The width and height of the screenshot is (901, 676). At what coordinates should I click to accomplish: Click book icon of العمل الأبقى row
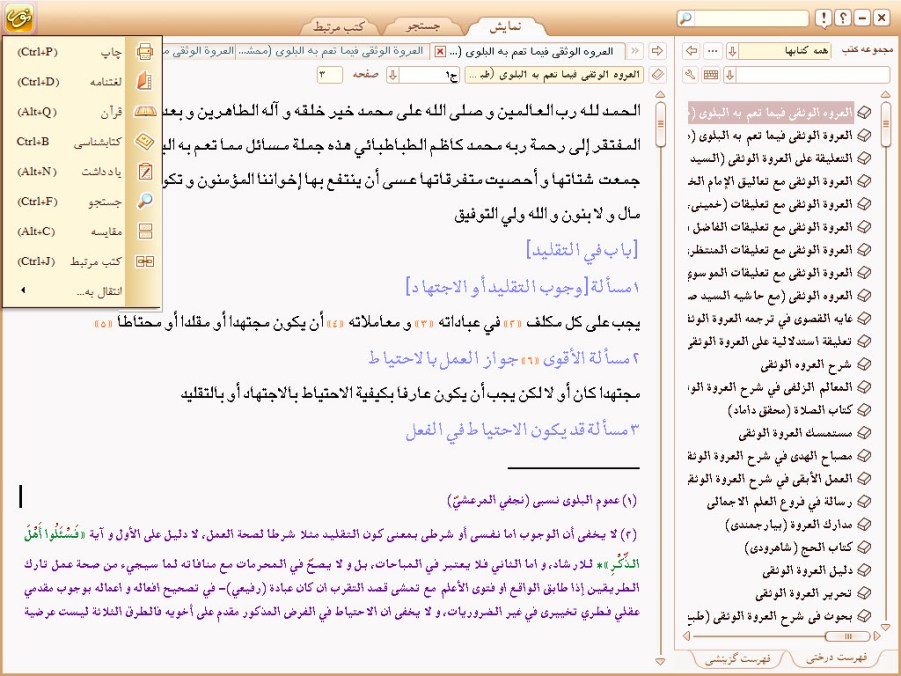pyautogui.click(x=864, y=479)
